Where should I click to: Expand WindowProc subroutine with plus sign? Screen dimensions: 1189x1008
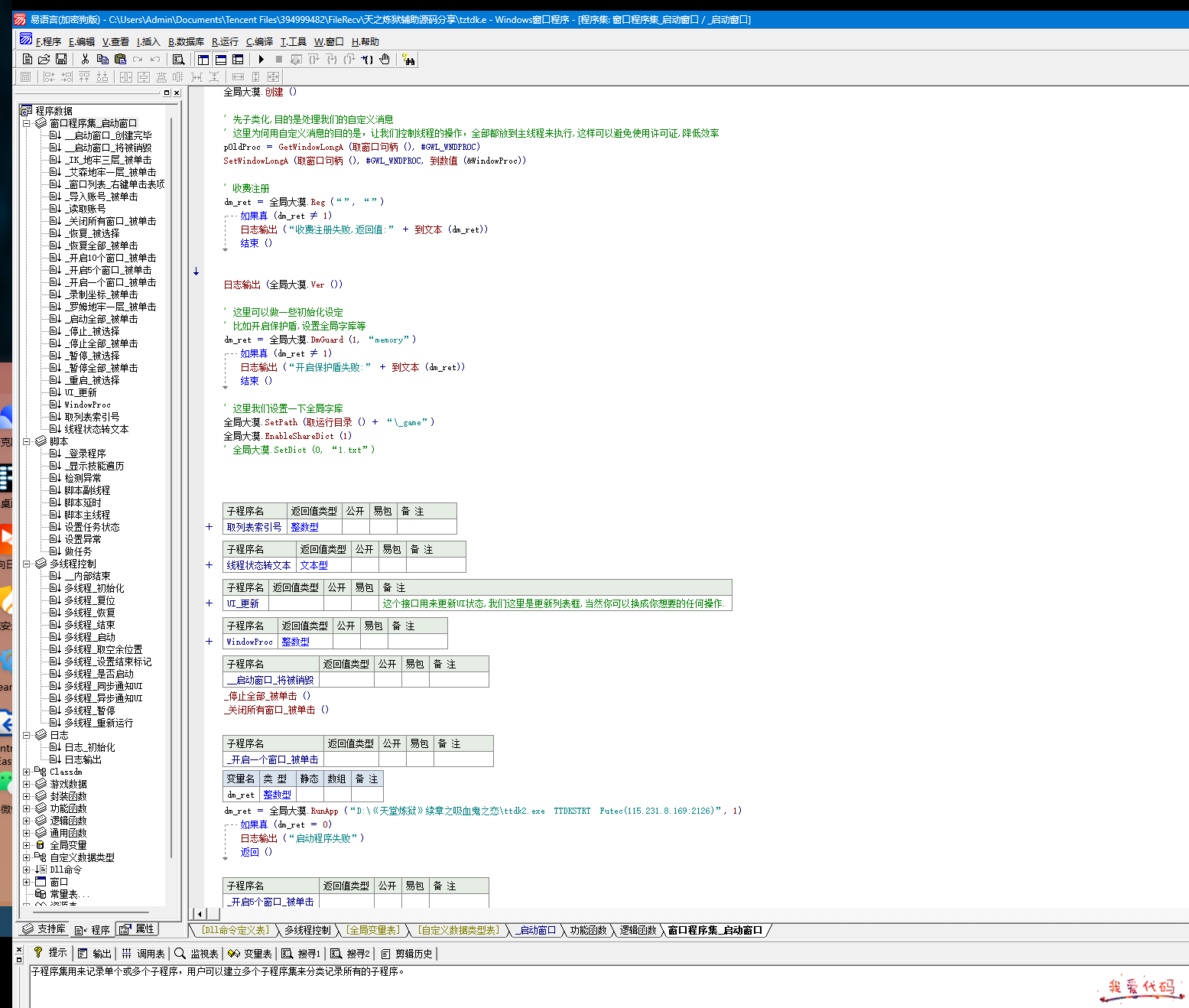209,642
